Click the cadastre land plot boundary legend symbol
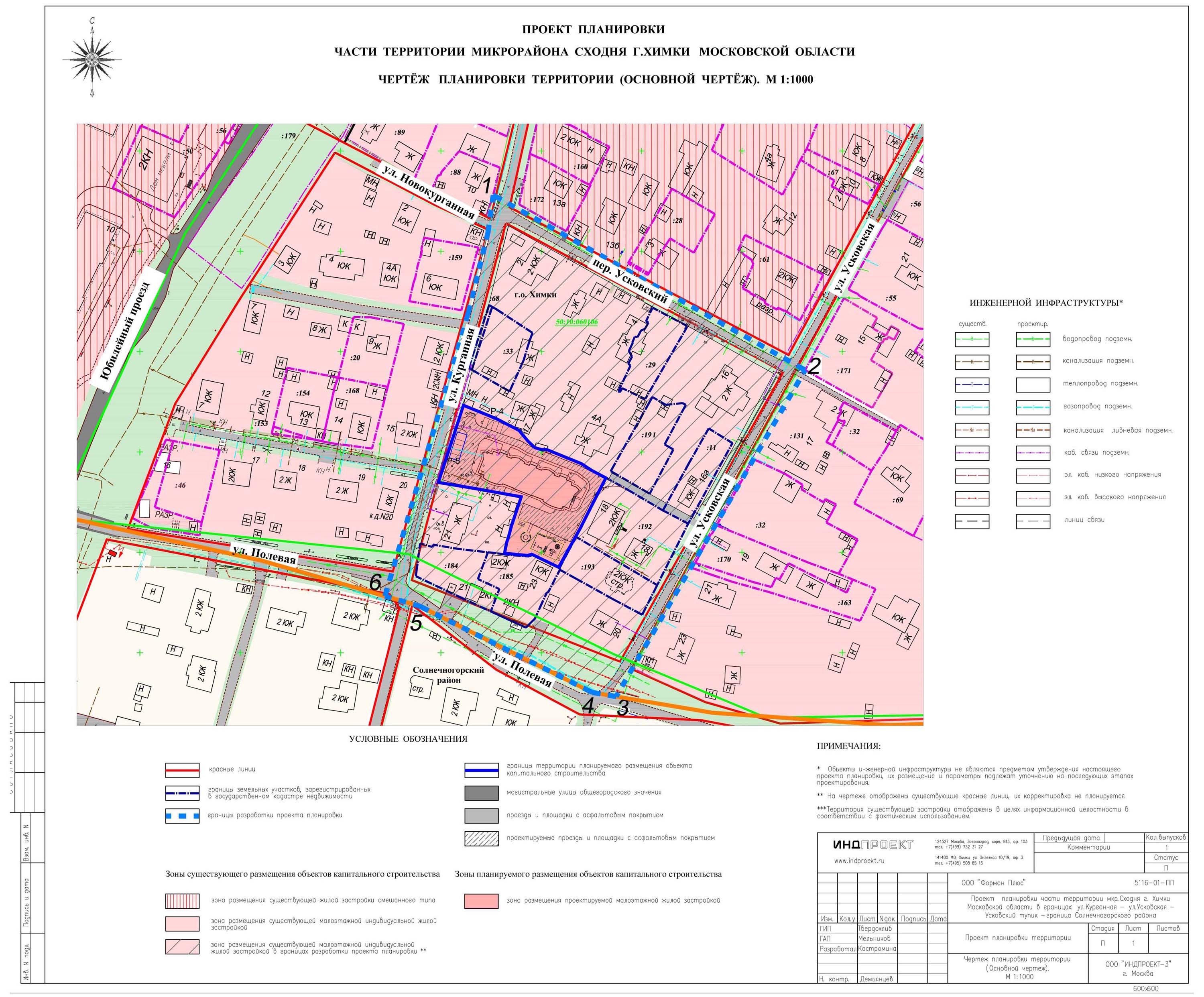The width and height of the screenshot is (1204, 997). (x=182, y=793)
